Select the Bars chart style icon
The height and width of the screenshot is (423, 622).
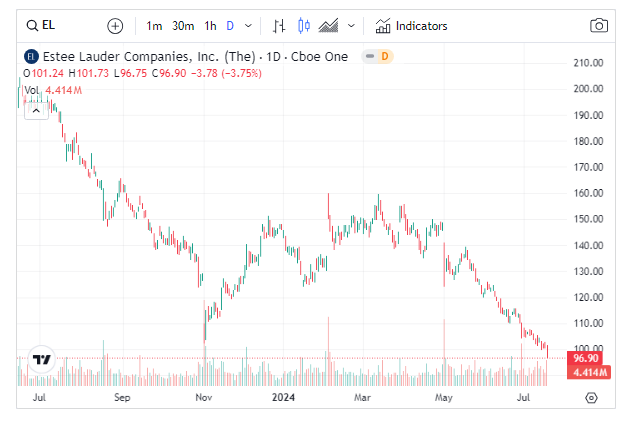[279, 26]
